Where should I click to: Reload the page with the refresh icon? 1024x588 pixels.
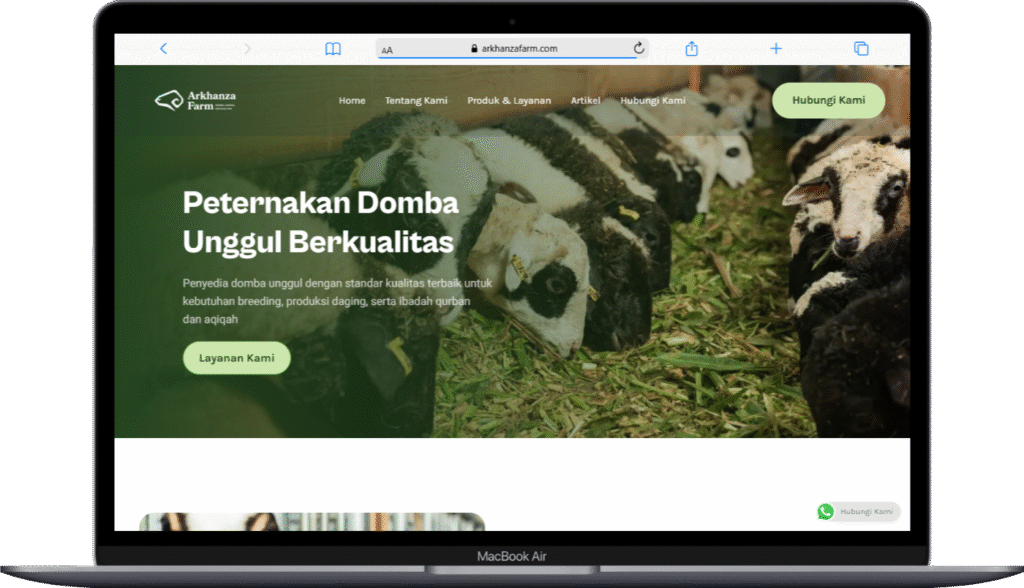click(639, 48)
